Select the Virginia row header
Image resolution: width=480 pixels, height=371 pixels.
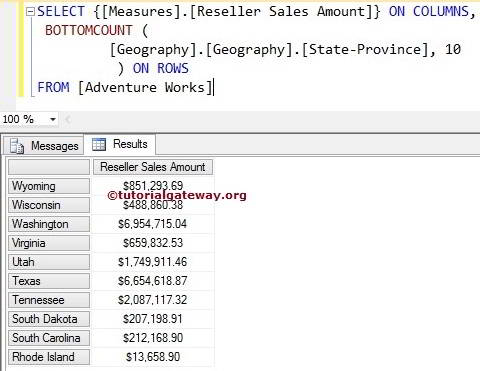(49, 243)
